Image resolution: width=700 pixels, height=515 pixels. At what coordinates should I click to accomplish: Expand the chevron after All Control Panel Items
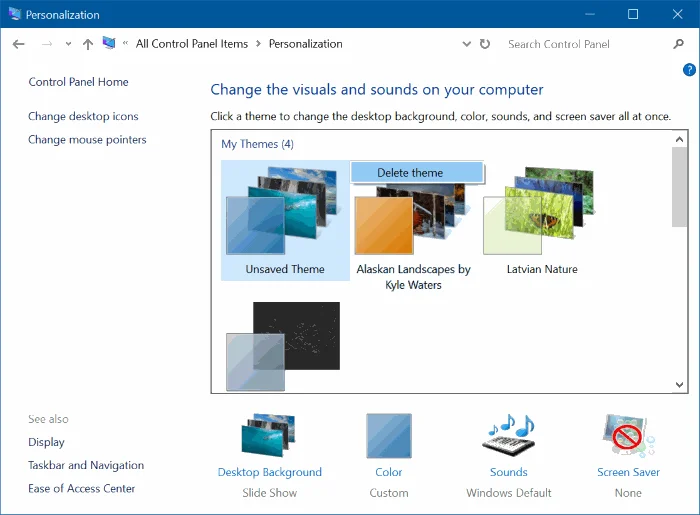coord(258,44)
